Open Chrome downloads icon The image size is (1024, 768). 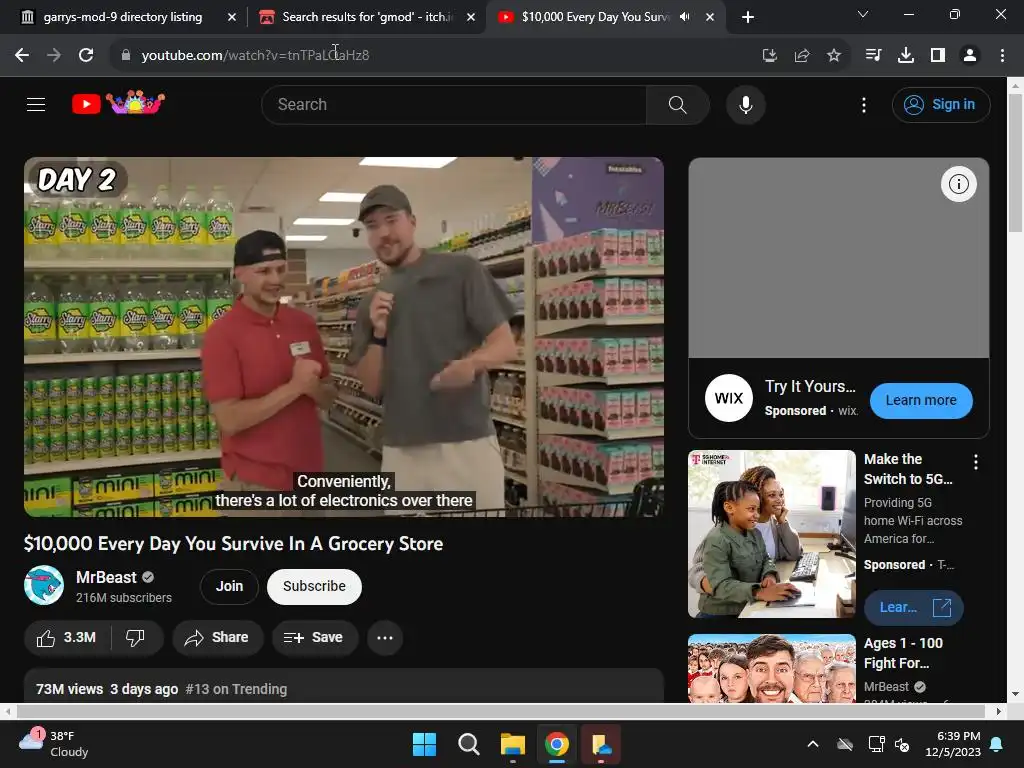905,56
